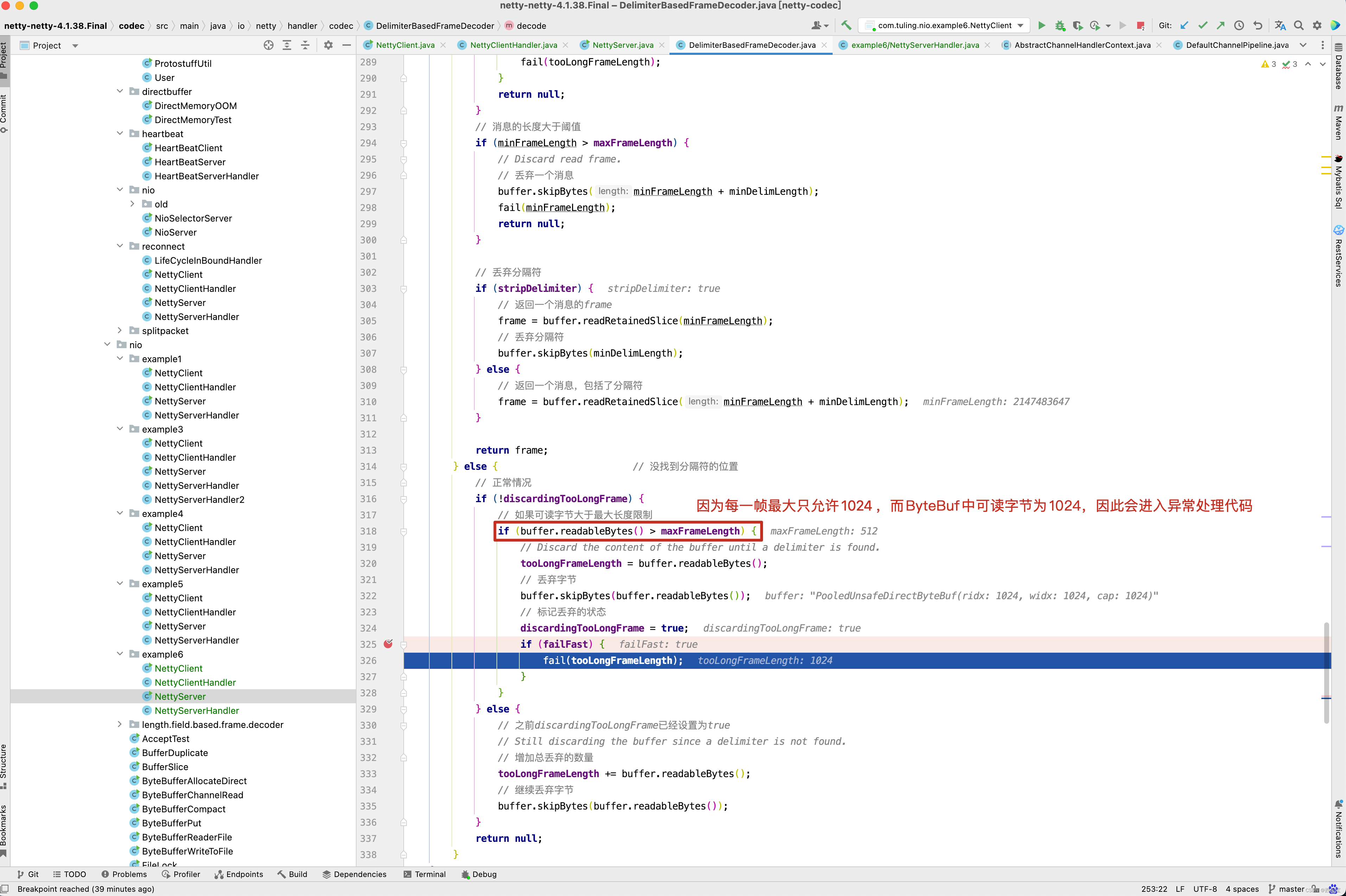Show Git history clock icon

1239,25
